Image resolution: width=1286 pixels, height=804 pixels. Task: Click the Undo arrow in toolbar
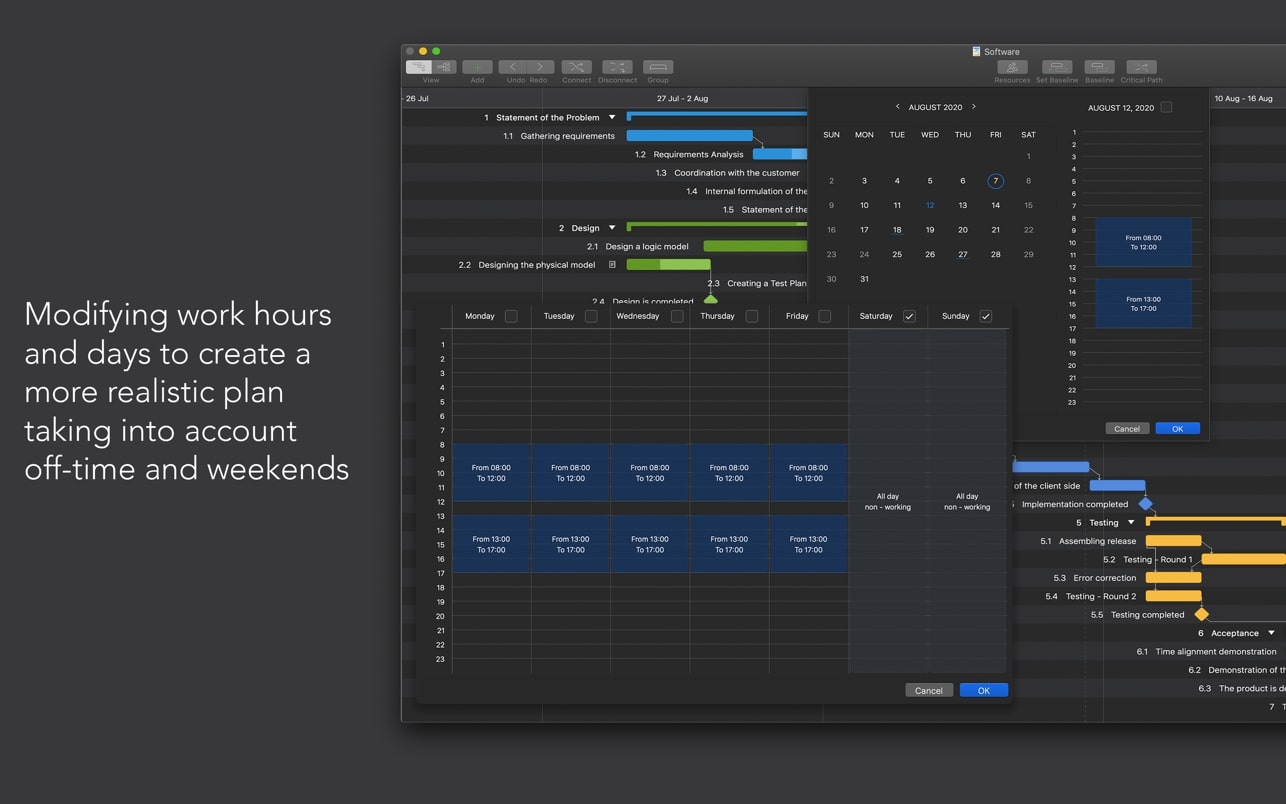(513, 67)
